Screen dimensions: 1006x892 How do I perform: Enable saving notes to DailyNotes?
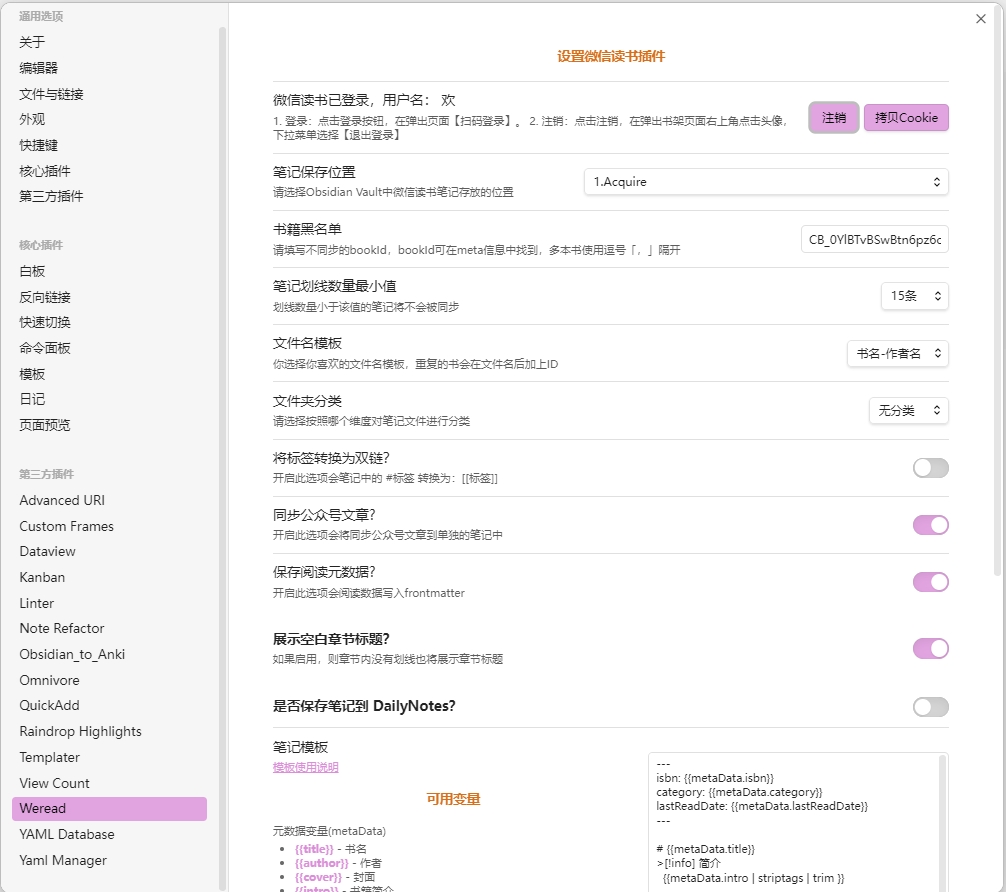930,707
